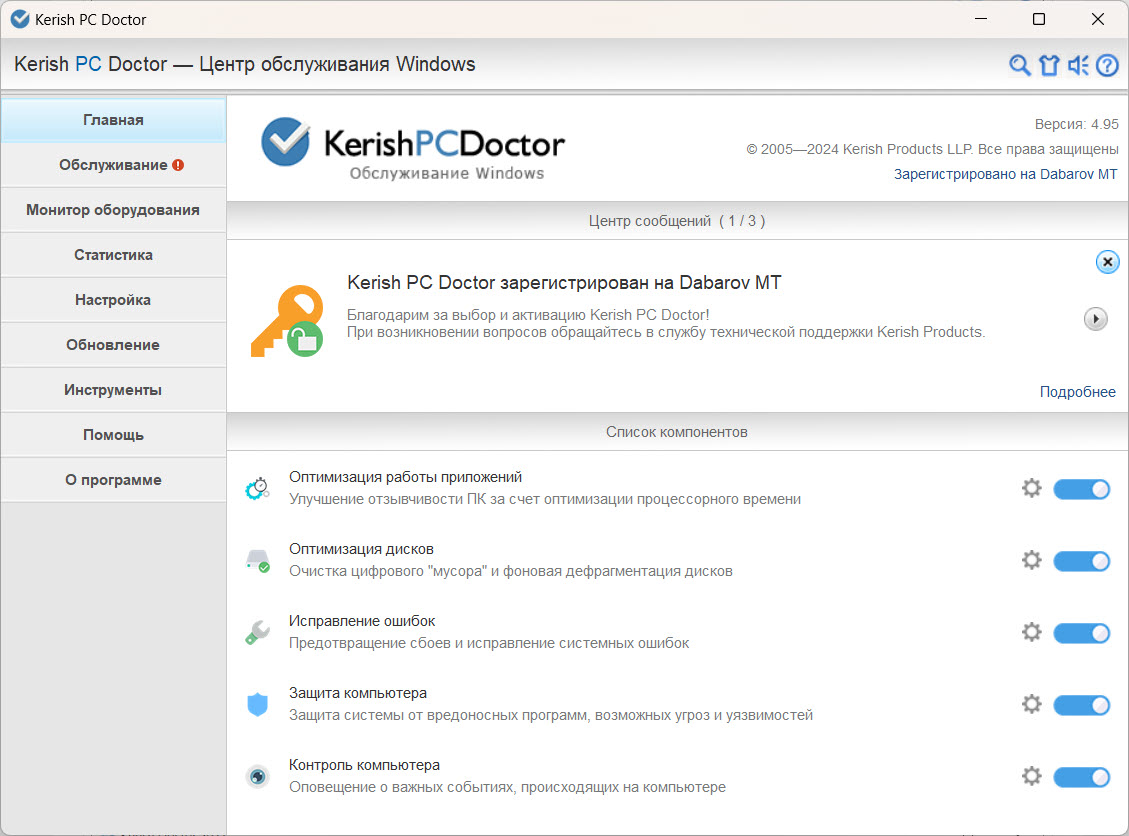
Task: Turn off the Оптимизация дисков switch
Action: 1081,561
